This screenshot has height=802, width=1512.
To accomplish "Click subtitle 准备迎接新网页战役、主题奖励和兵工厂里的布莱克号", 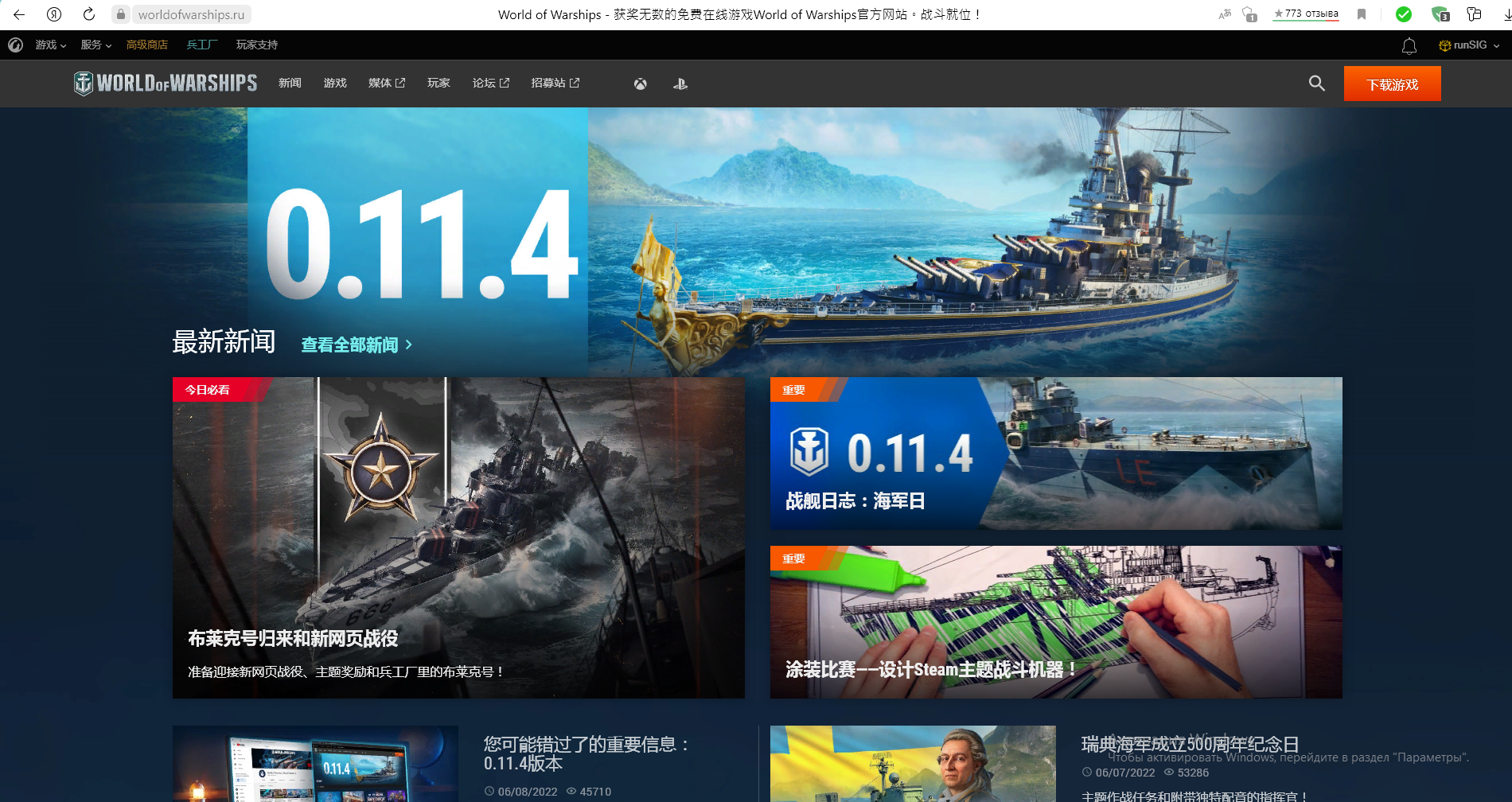I will [346, 672].
